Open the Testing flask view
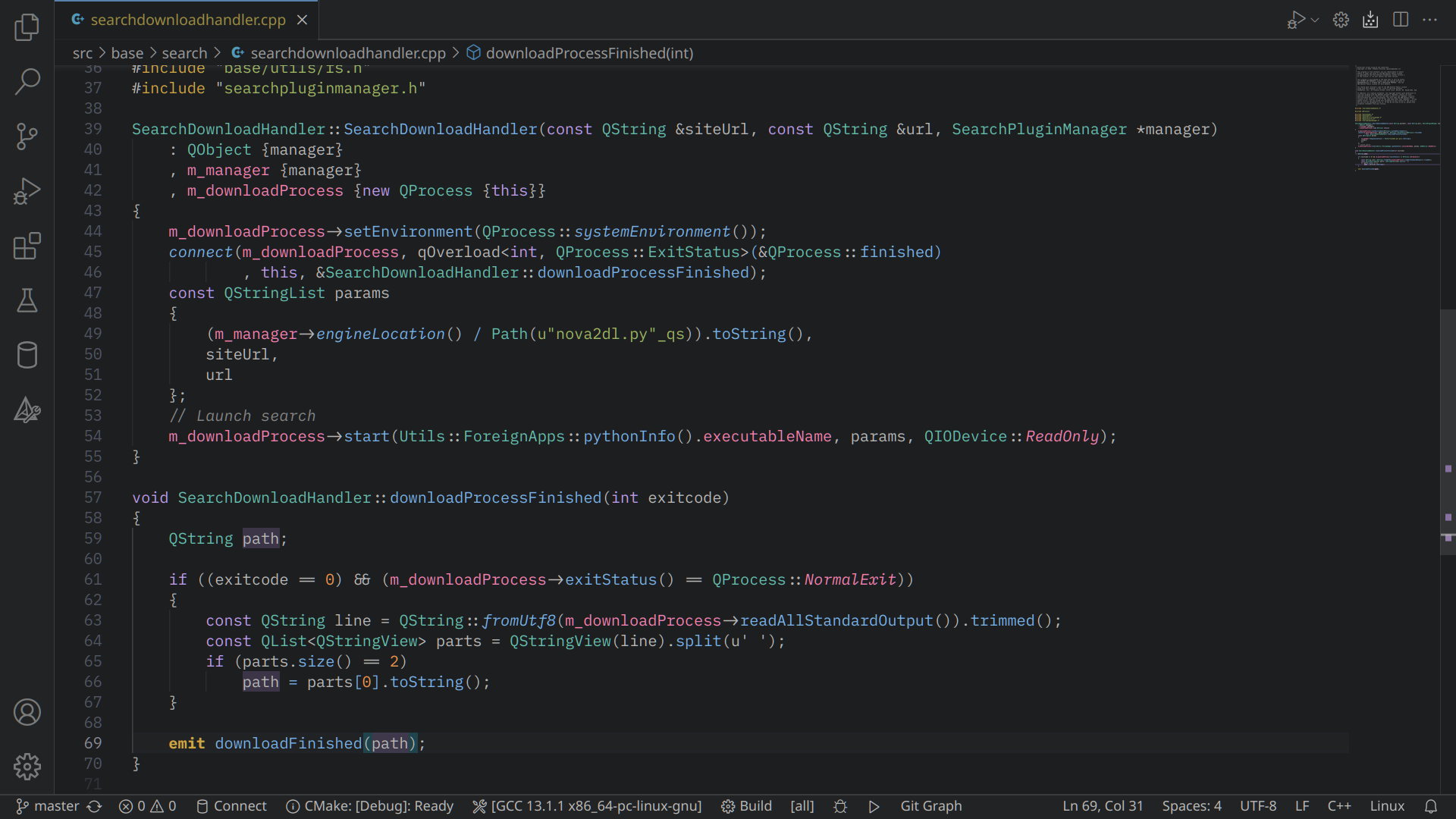1456x819 pixels. tap(27, 301)
